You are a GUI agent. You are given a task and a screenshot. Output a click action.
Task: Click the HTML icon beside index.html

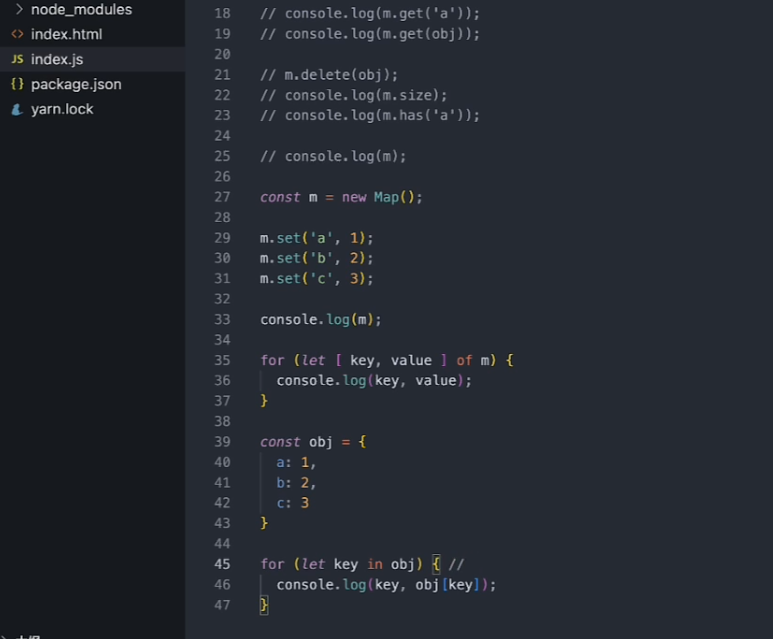point(17,34)
